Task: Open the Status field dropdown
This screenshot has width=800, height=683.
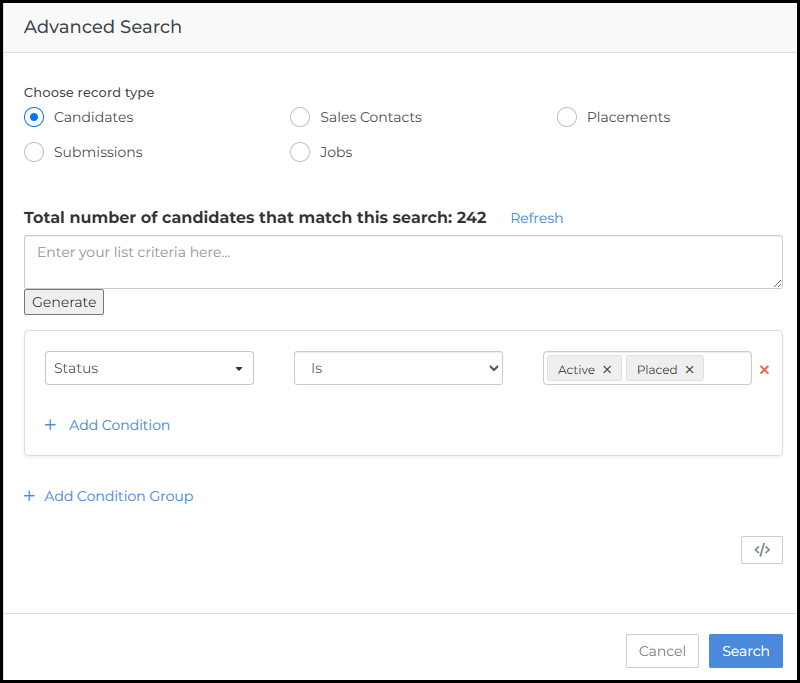Action: coord(149,368)
